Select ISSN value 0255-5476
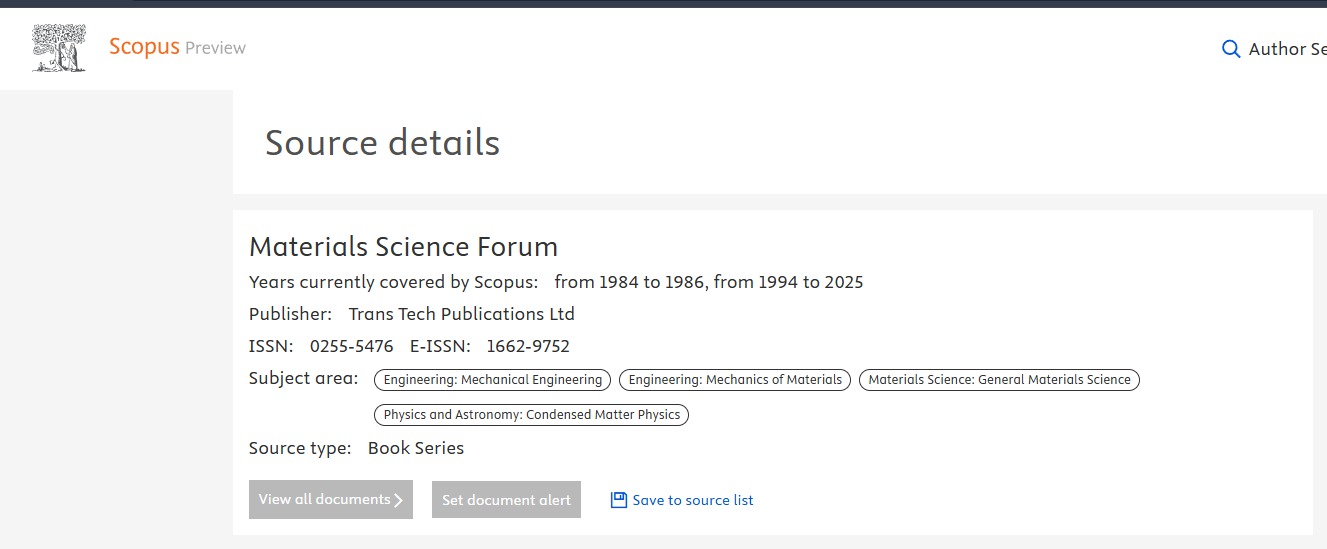 coord(351,346)
